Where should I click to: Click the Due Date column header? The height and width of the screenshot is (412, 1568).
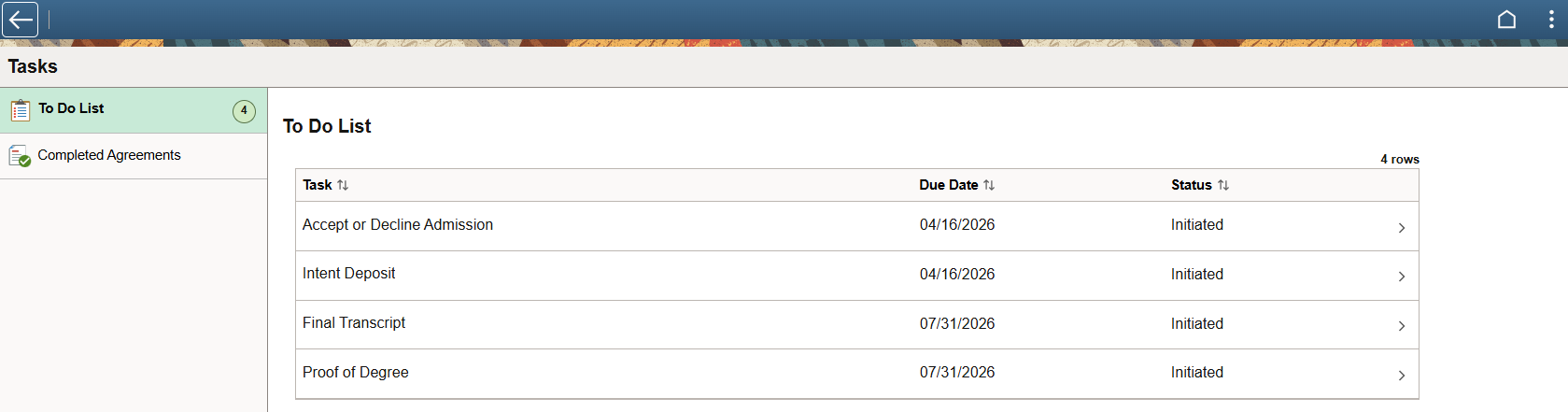pos(948,185)
